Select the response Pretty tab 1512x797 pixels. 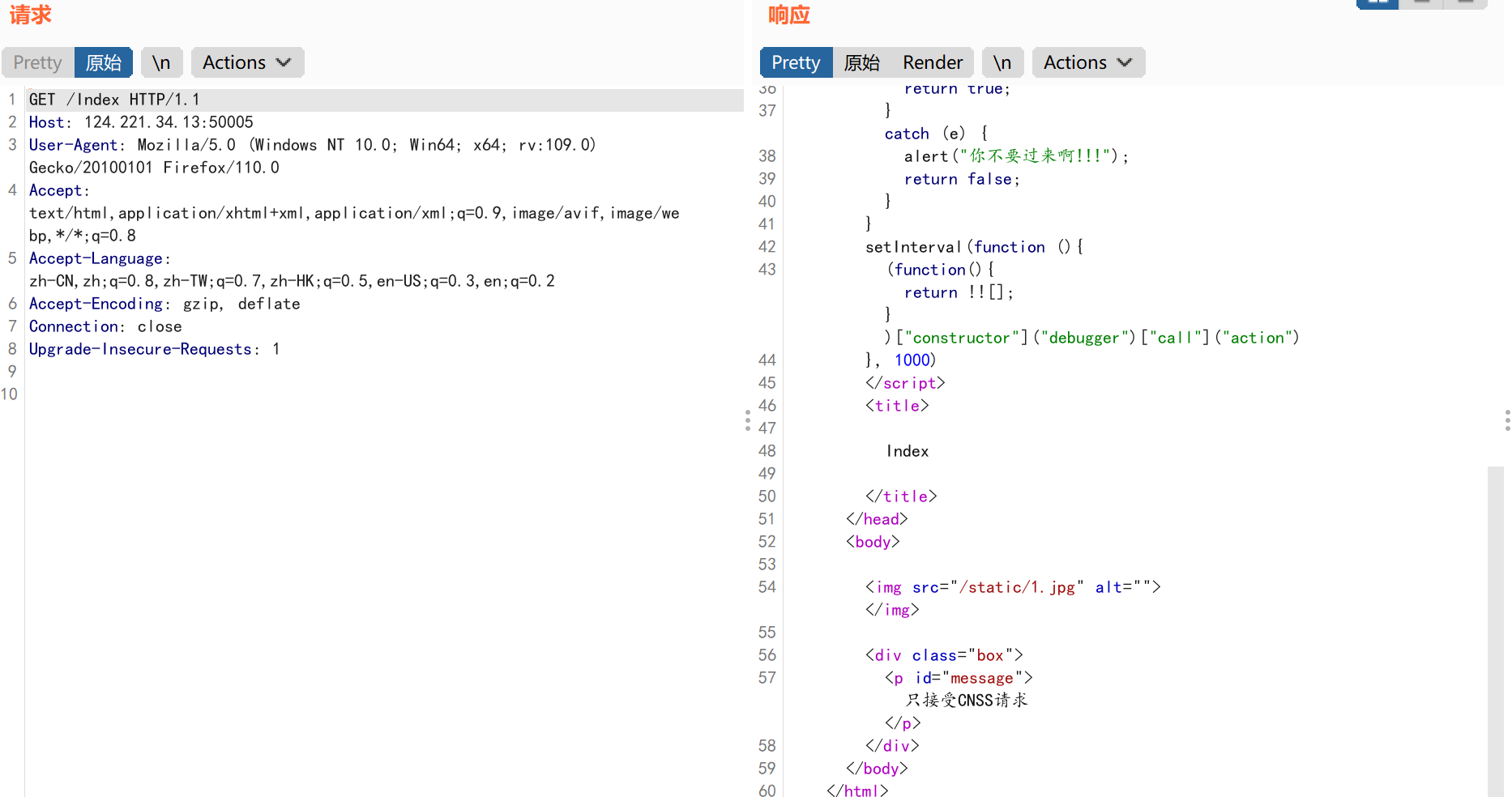[x=796, y=62]
